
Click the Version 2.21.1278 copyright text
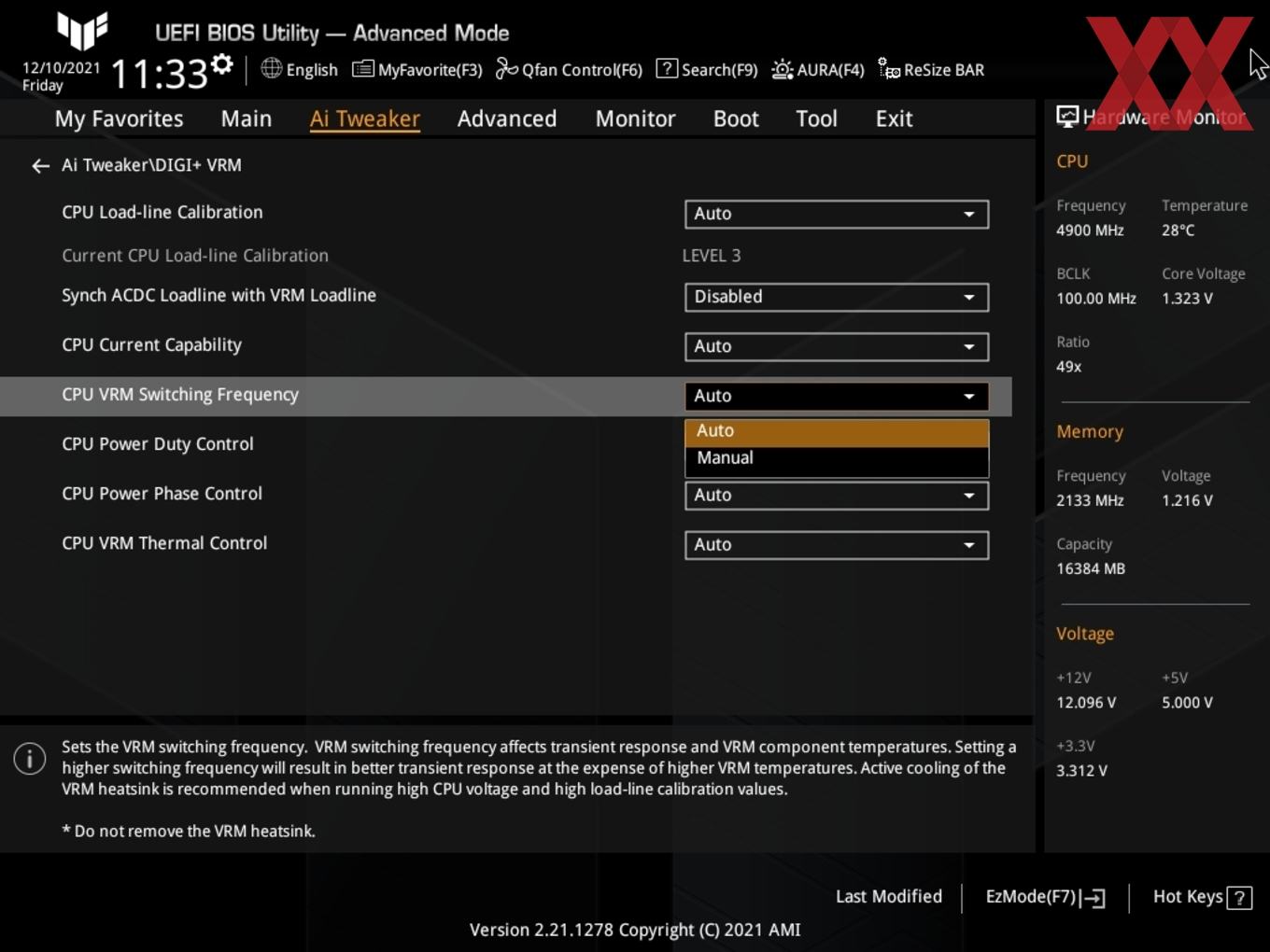pos(635,930)
